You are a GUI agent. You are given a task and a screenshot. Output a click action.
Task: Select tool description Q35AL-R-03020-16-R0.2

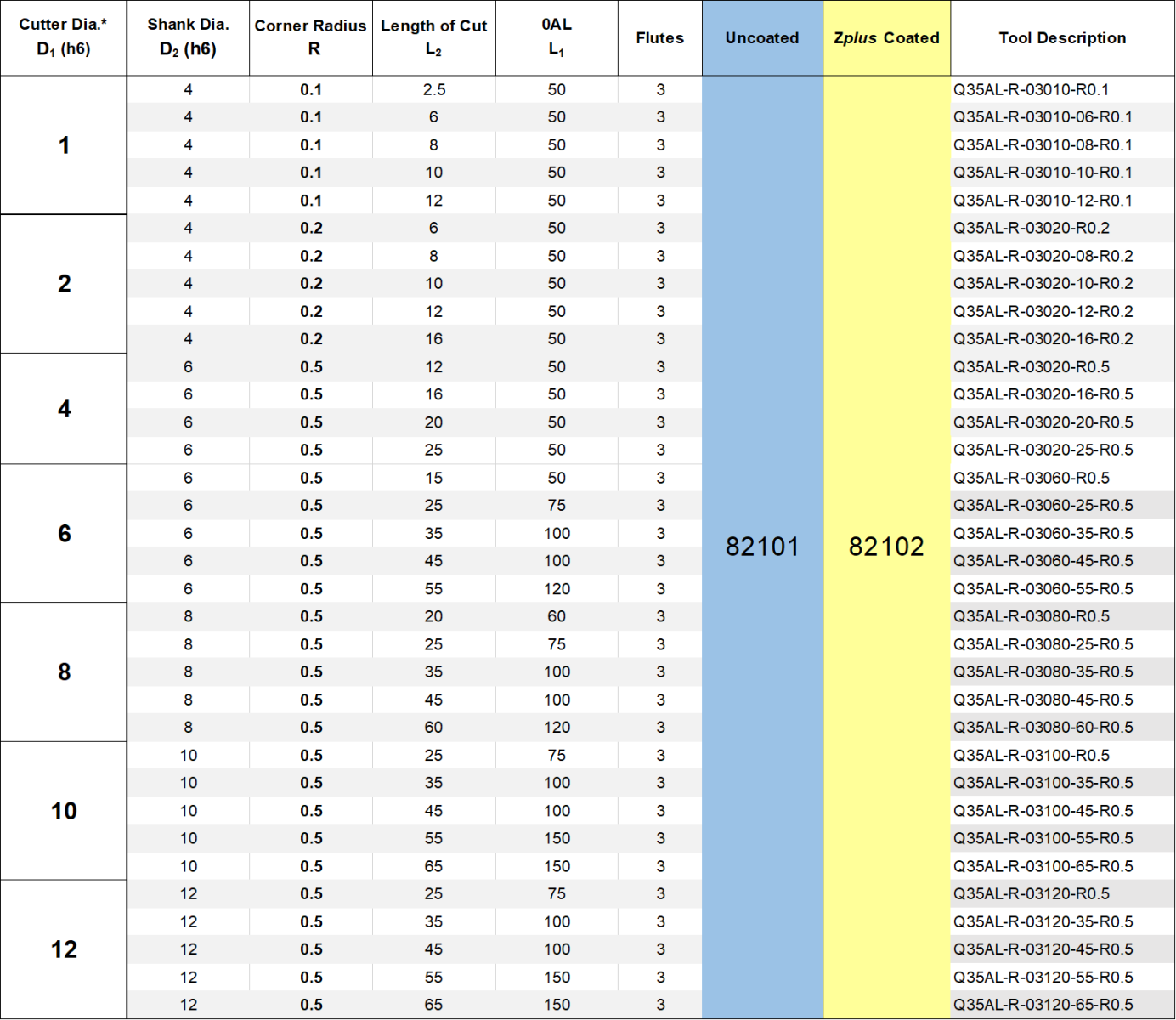click(1043, 339)
